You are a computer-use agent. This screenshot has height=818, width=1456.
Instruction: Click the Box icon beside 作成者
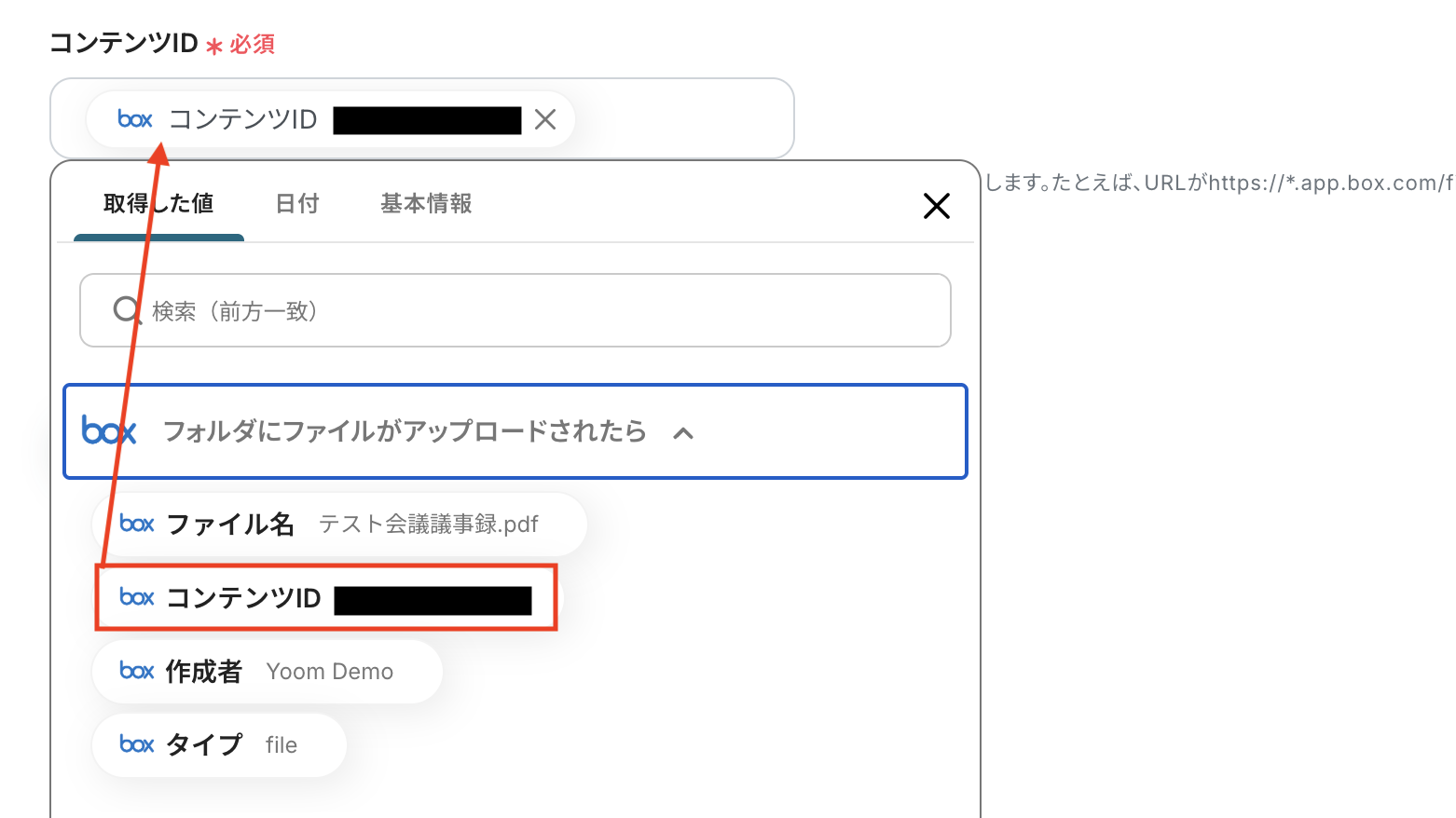tap(137, 671)
